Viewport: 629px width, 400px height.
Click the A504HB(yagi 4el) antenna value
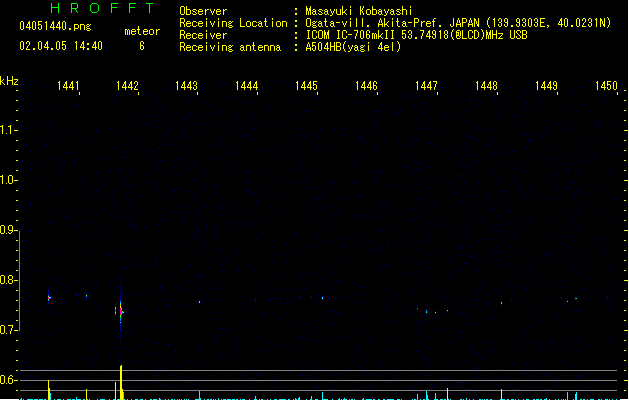(x=353, y=47)
